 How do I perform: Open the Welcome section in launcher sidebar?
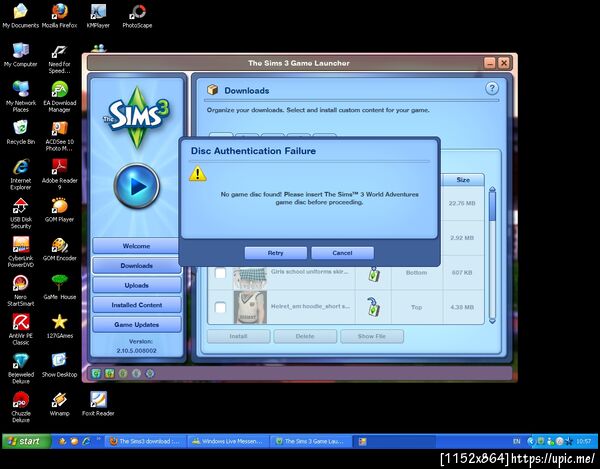[137, 246]
